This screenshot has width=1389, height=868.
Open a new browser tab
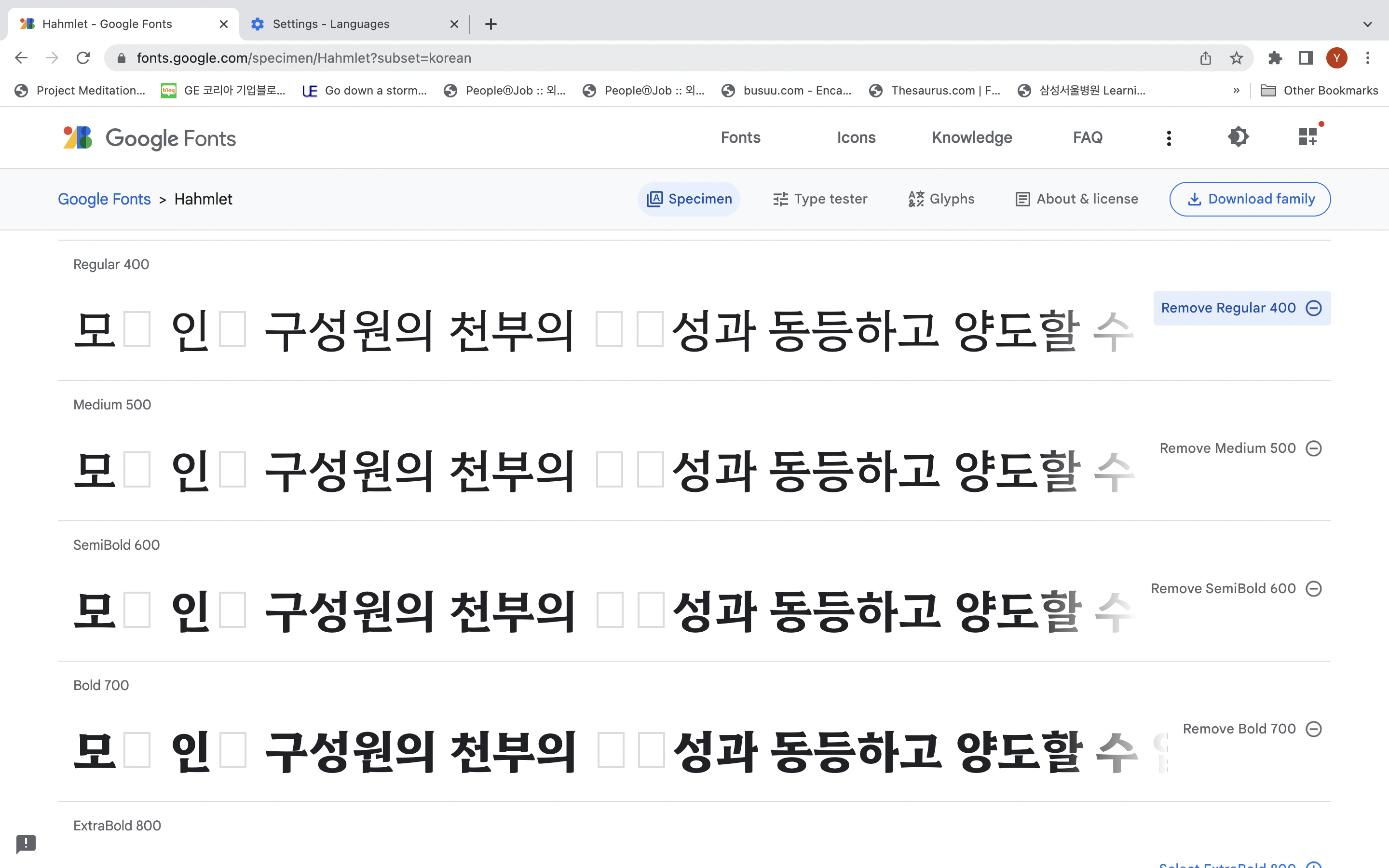coord(491,24)
